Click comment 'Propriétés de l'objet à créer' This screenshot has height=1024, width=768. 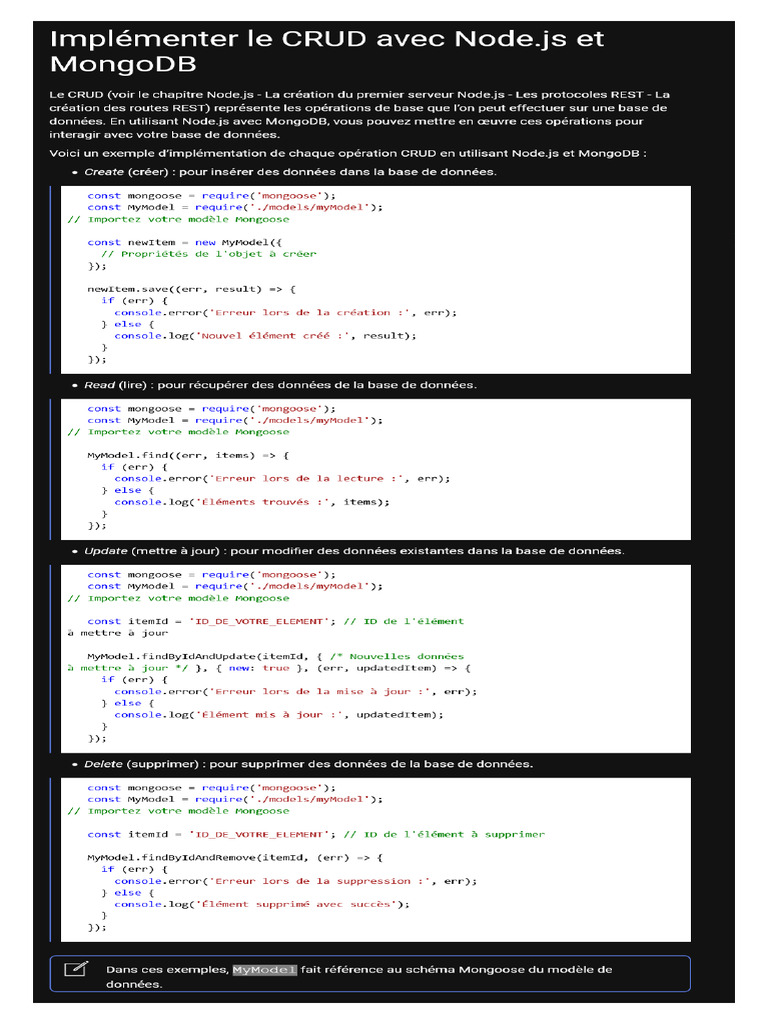point(208,254)
